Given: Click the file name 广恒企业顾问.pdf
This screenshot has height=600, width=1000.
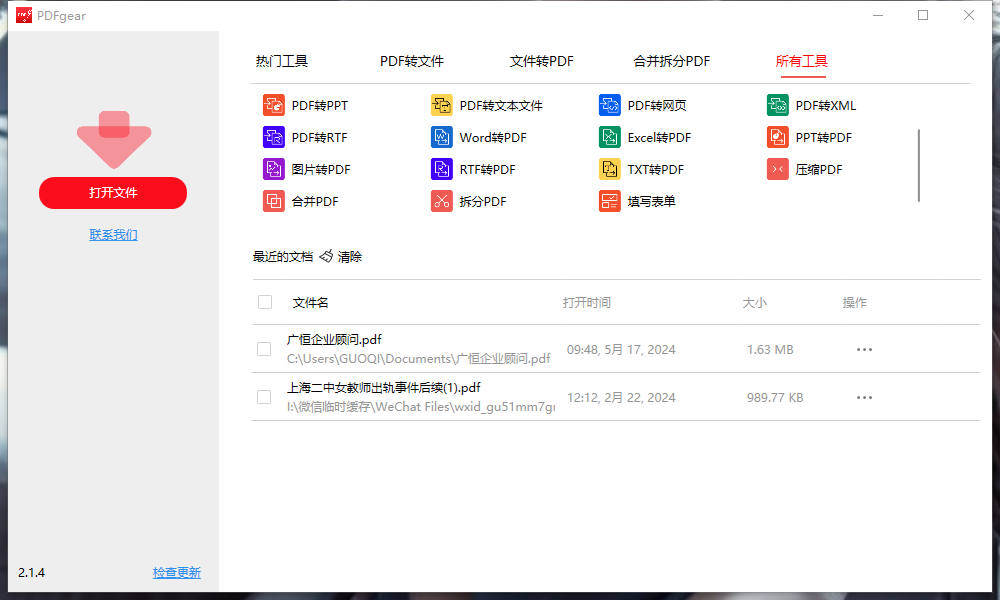Looking at the screenshot, I should pyautogui.click(x=334, y=339).
